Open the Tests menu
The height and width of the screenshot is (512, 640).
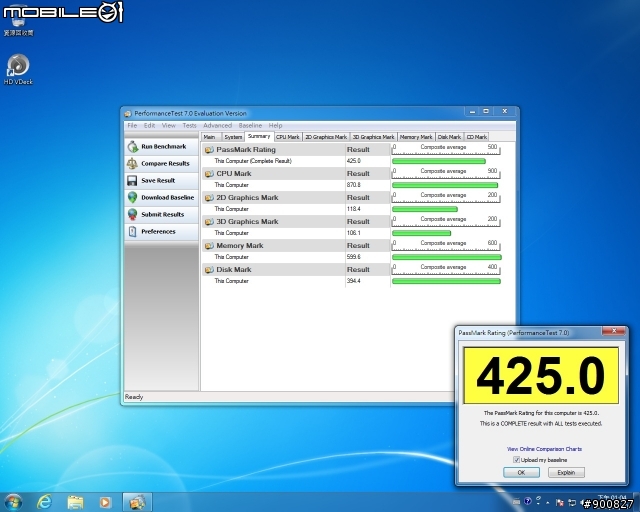tap(189, 125)
